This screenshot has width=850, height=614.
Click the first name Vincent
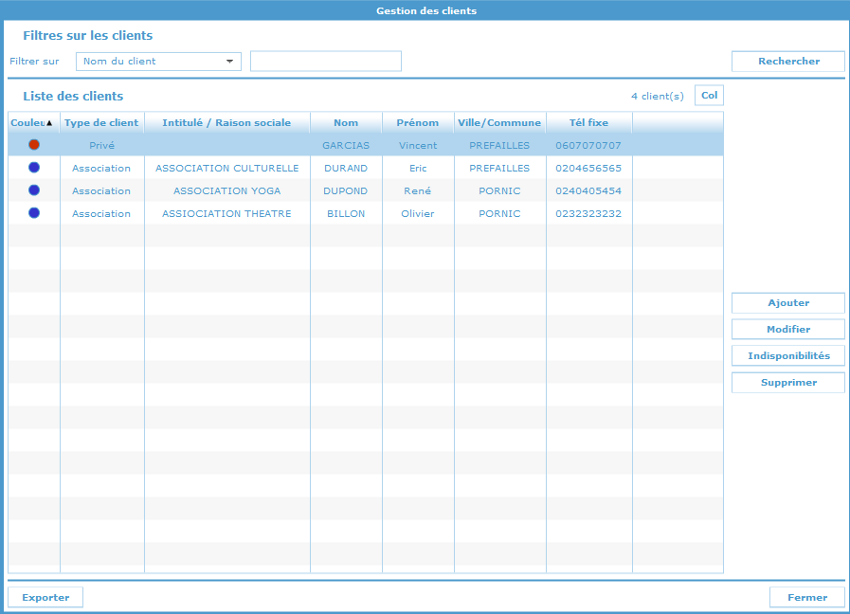pos(418,145)
